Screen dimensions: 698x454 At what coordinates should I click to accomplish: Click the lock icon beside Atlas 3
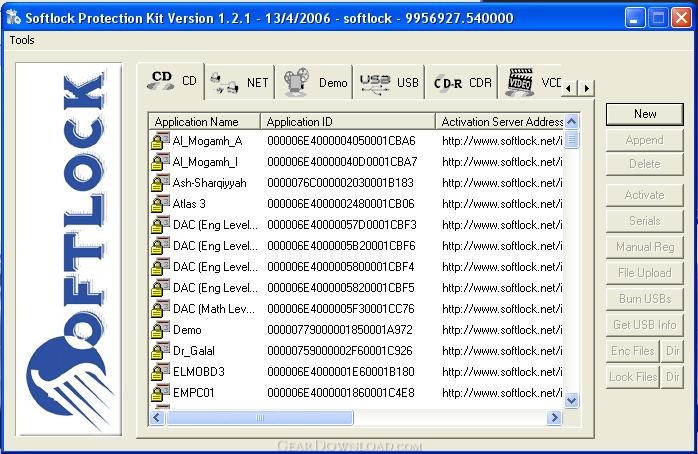coord(160,203)
